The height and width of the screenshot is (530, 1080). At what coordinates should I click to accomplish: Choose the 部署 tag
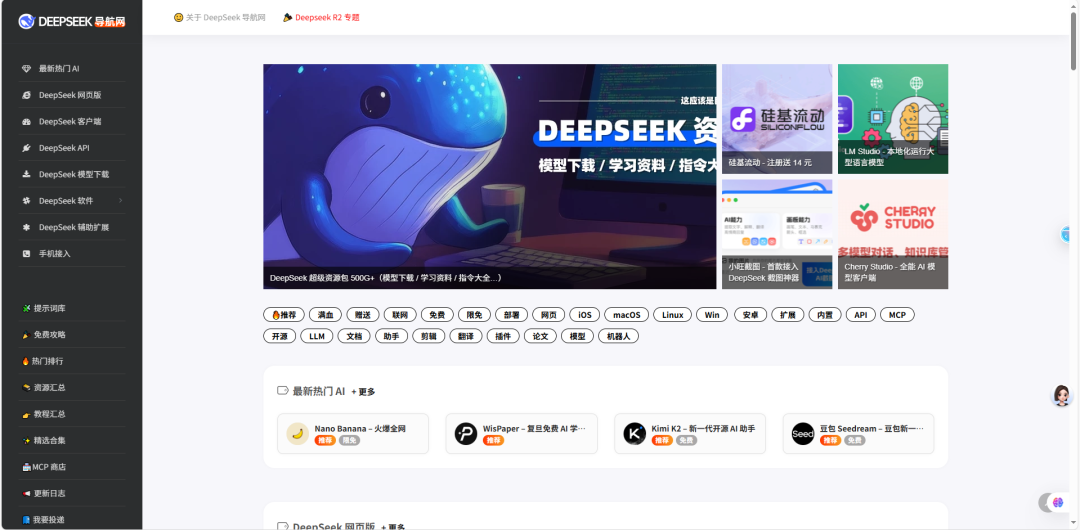512,315
